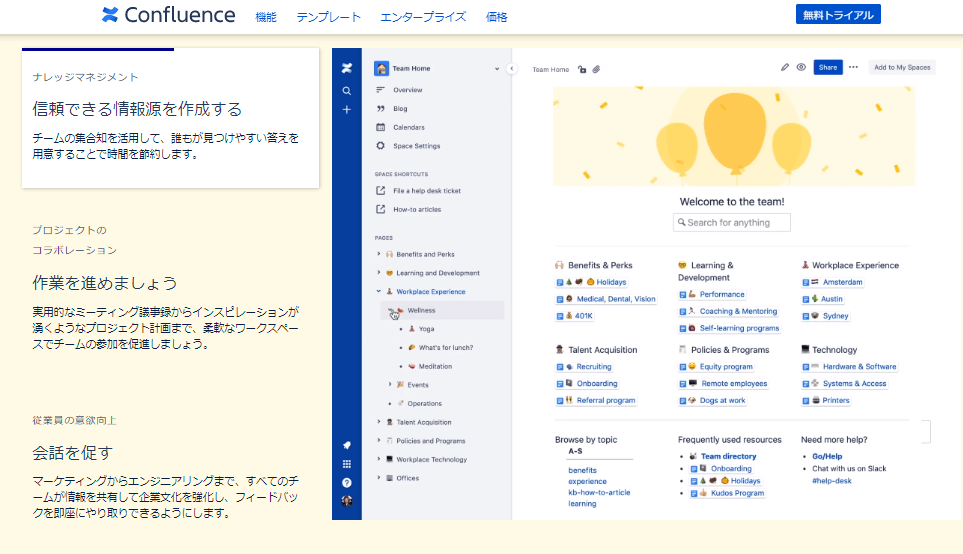Viewport: 963px width, 554px height.
Task: Click the Team Home space icon
Action: coord(381,68)
